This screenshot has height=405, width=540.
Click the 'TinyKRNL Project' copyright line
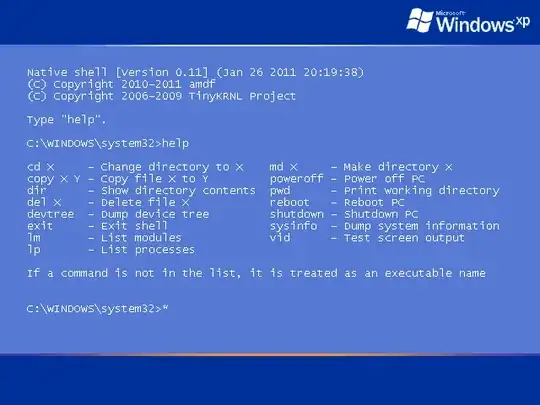[161, 96]
